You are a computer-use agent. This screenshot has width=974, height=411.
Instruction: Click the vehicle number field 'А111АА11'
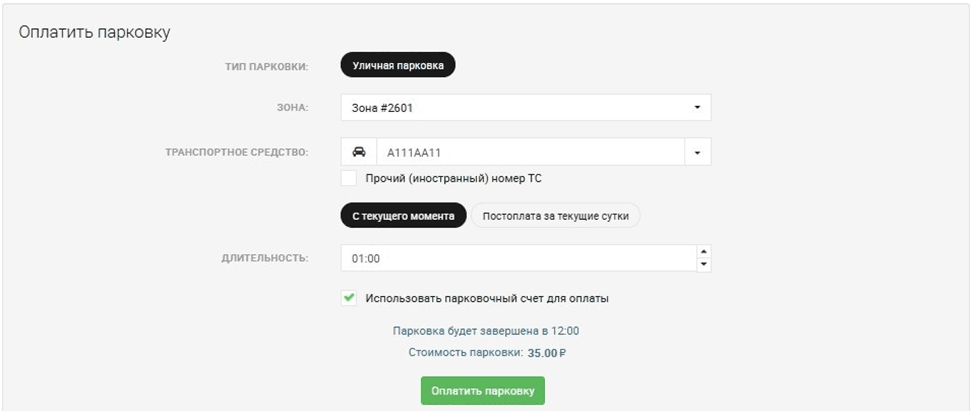click(528, 153)
